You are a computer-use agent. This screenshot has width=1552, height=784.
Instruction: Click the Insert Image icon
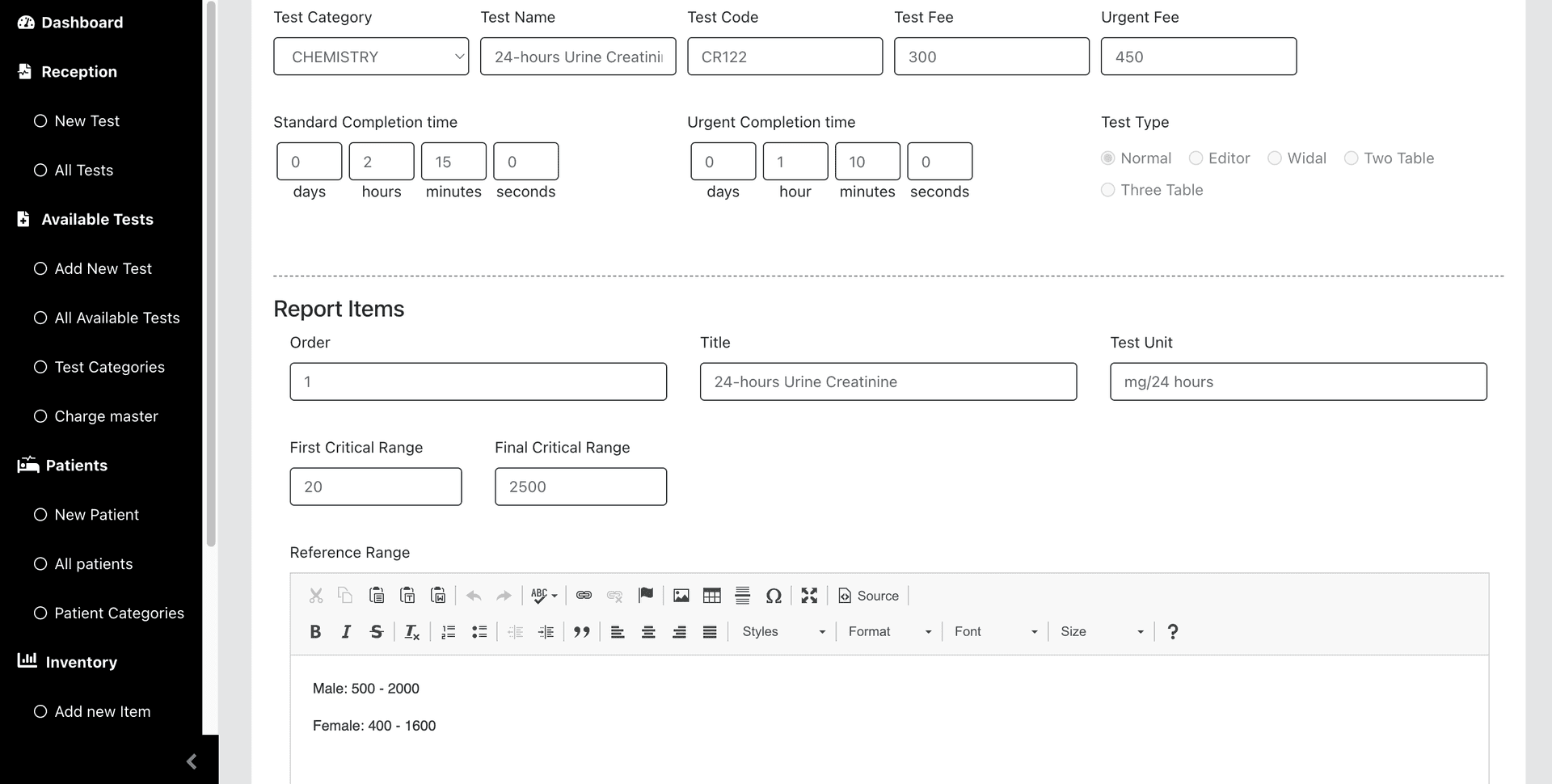tap(681, 596)
